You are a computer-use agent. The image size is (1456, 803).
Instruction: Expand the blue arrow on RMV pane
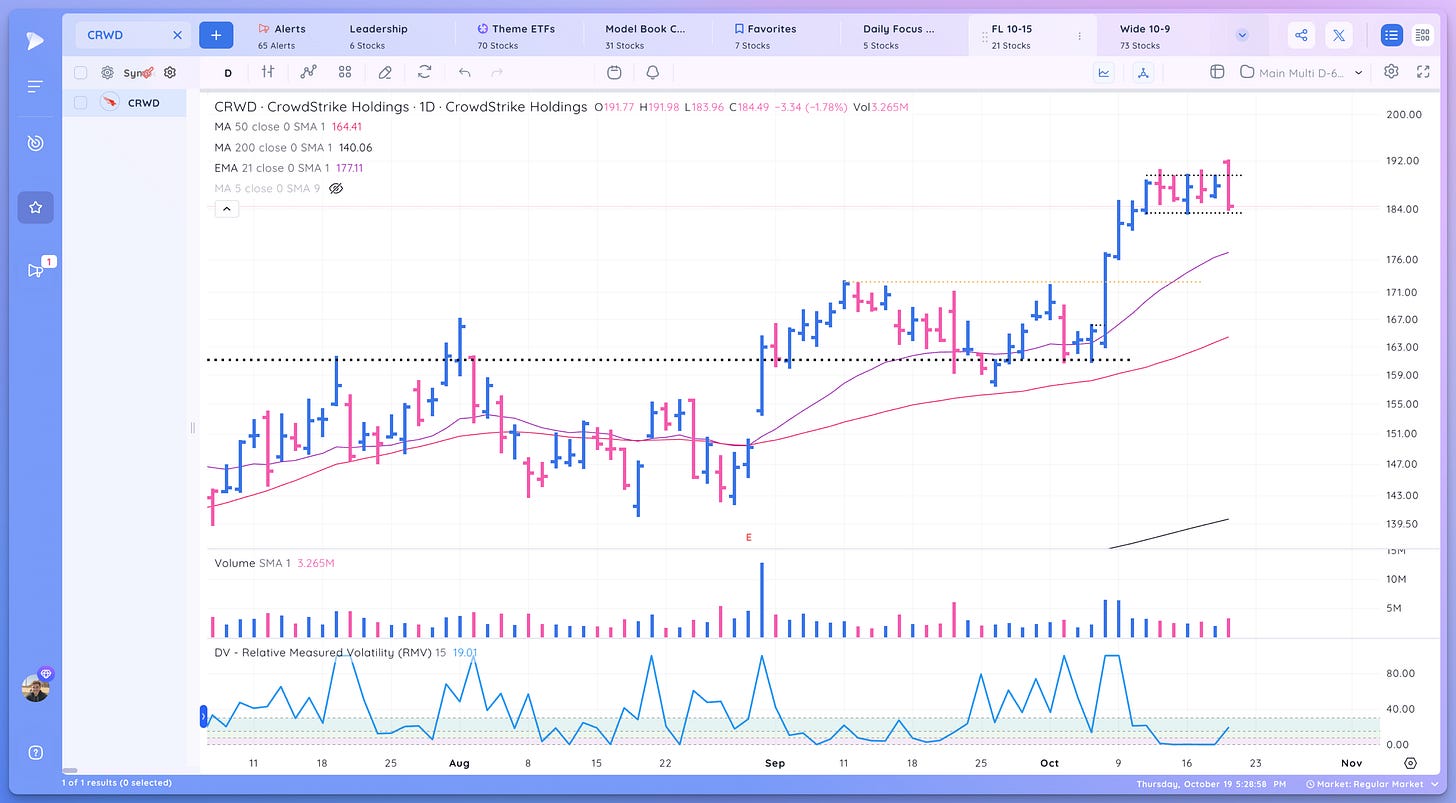(204, 717)
